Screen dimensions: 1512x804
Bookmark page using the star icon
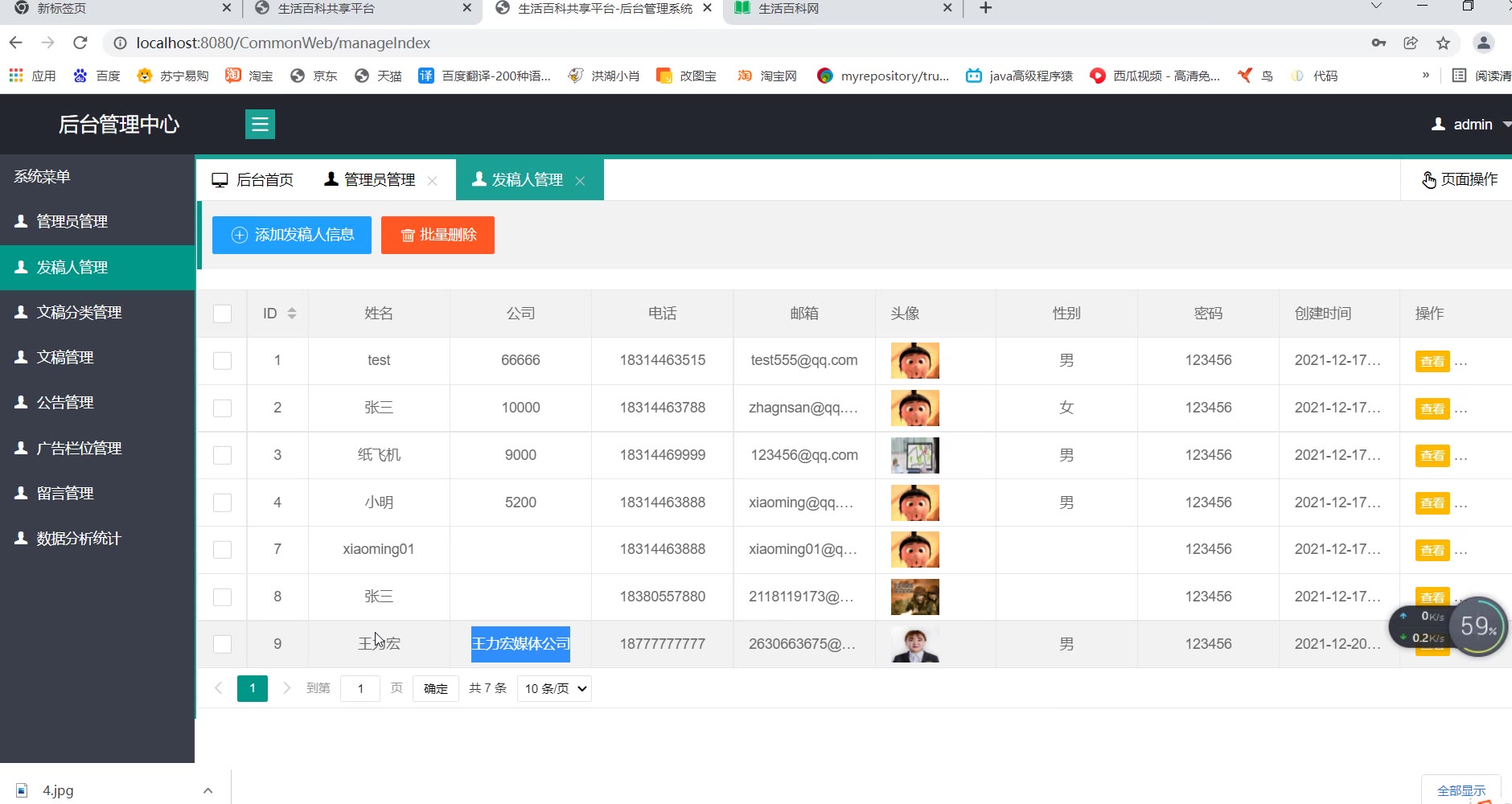coord(1443,43)
